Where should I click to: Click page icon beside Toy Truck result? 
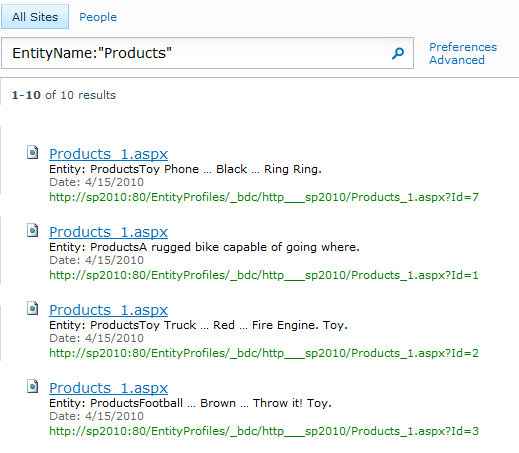point(33,308)
